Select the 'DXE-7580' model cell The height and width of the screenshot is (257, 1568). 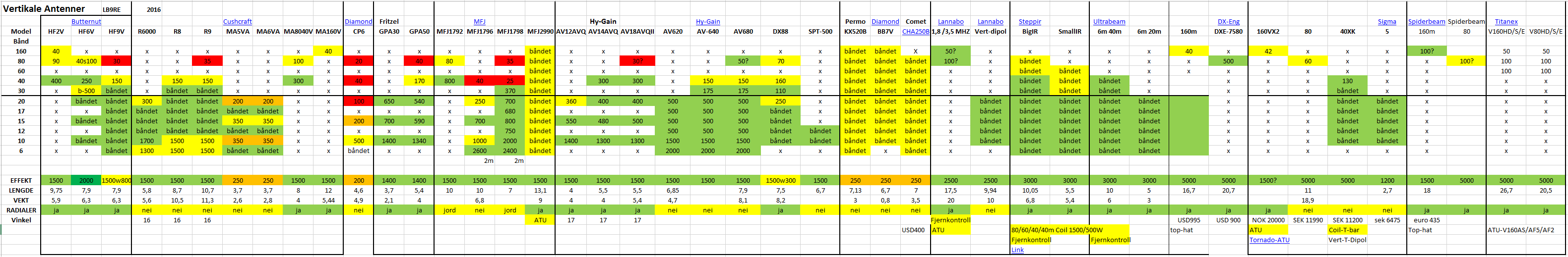[x=1228, y=32]
